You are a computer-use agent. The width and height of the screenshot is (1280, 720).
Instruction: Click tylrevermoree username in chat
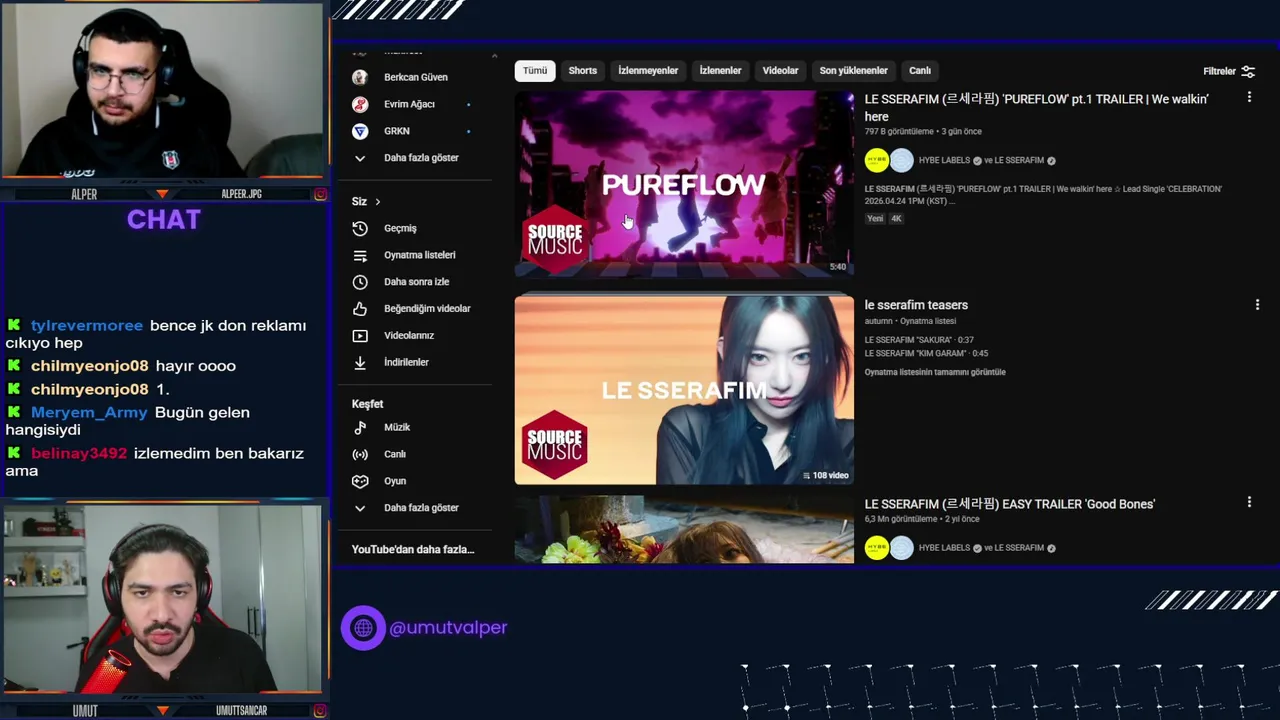(87, 326)
